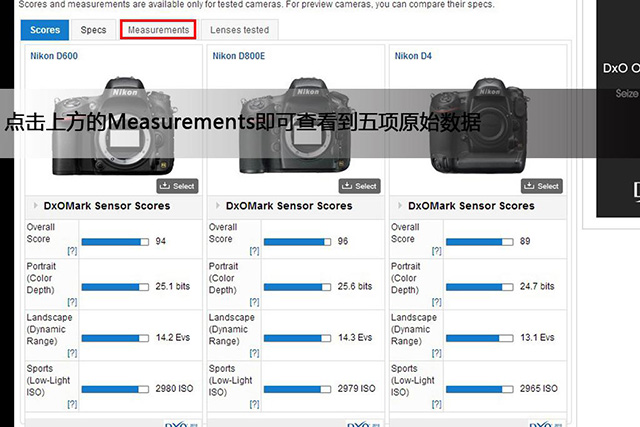Open the Measurements tab

[x=158, y=30]
